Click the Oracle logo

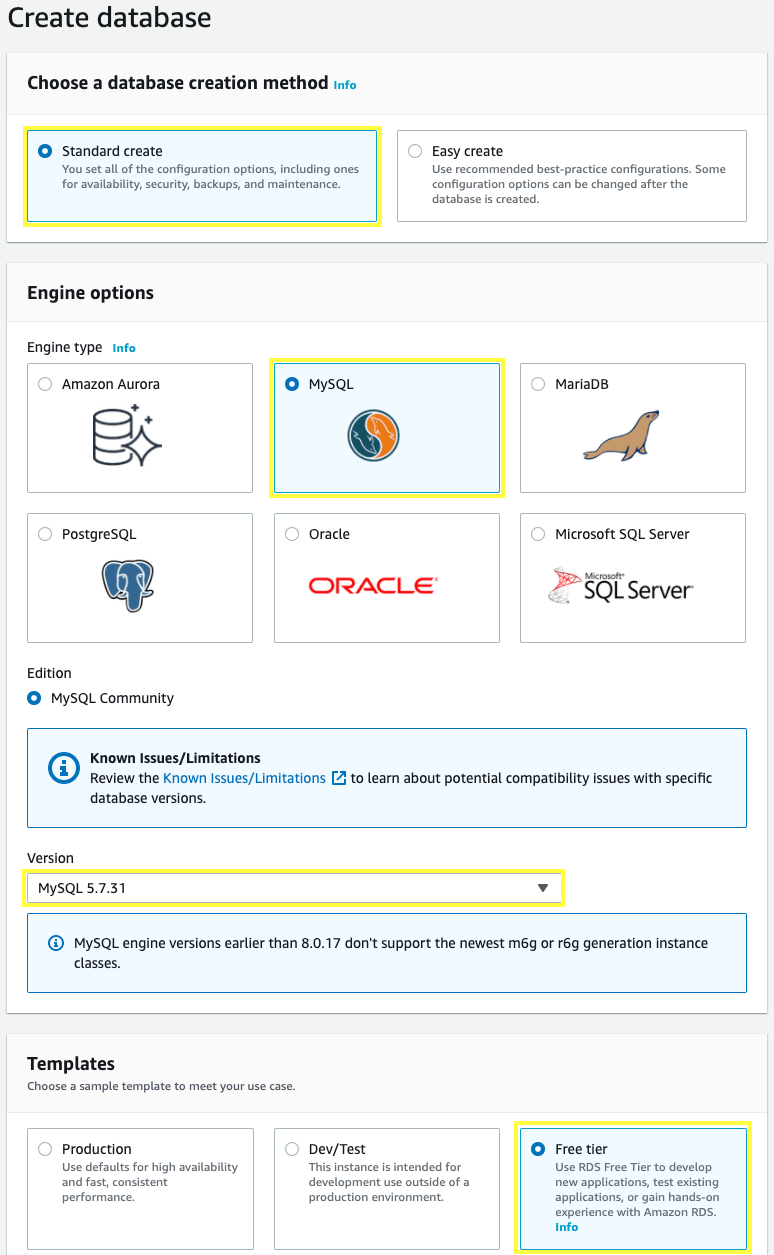click(x=372, y=586)
